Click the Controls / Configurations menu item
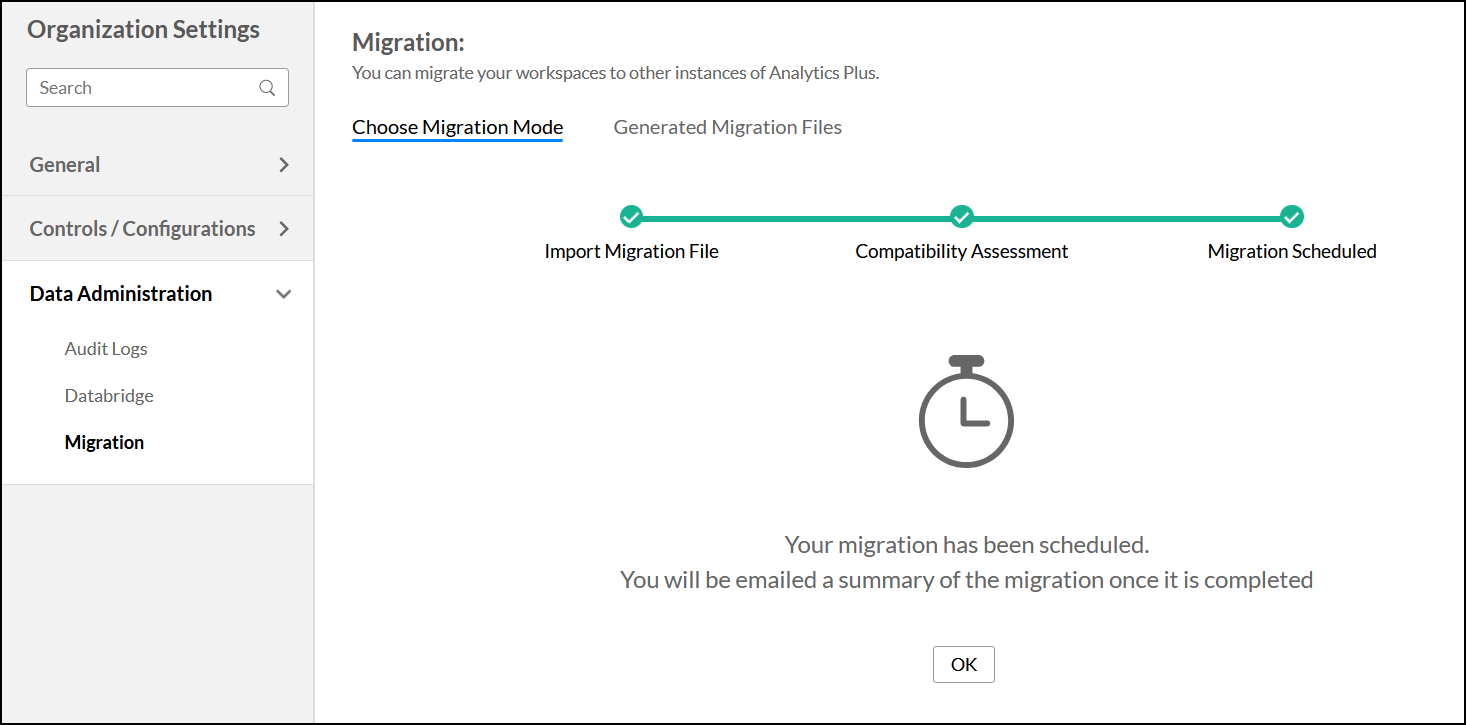The height and width of the screenshot is (725, 1466). pos(141,228)
